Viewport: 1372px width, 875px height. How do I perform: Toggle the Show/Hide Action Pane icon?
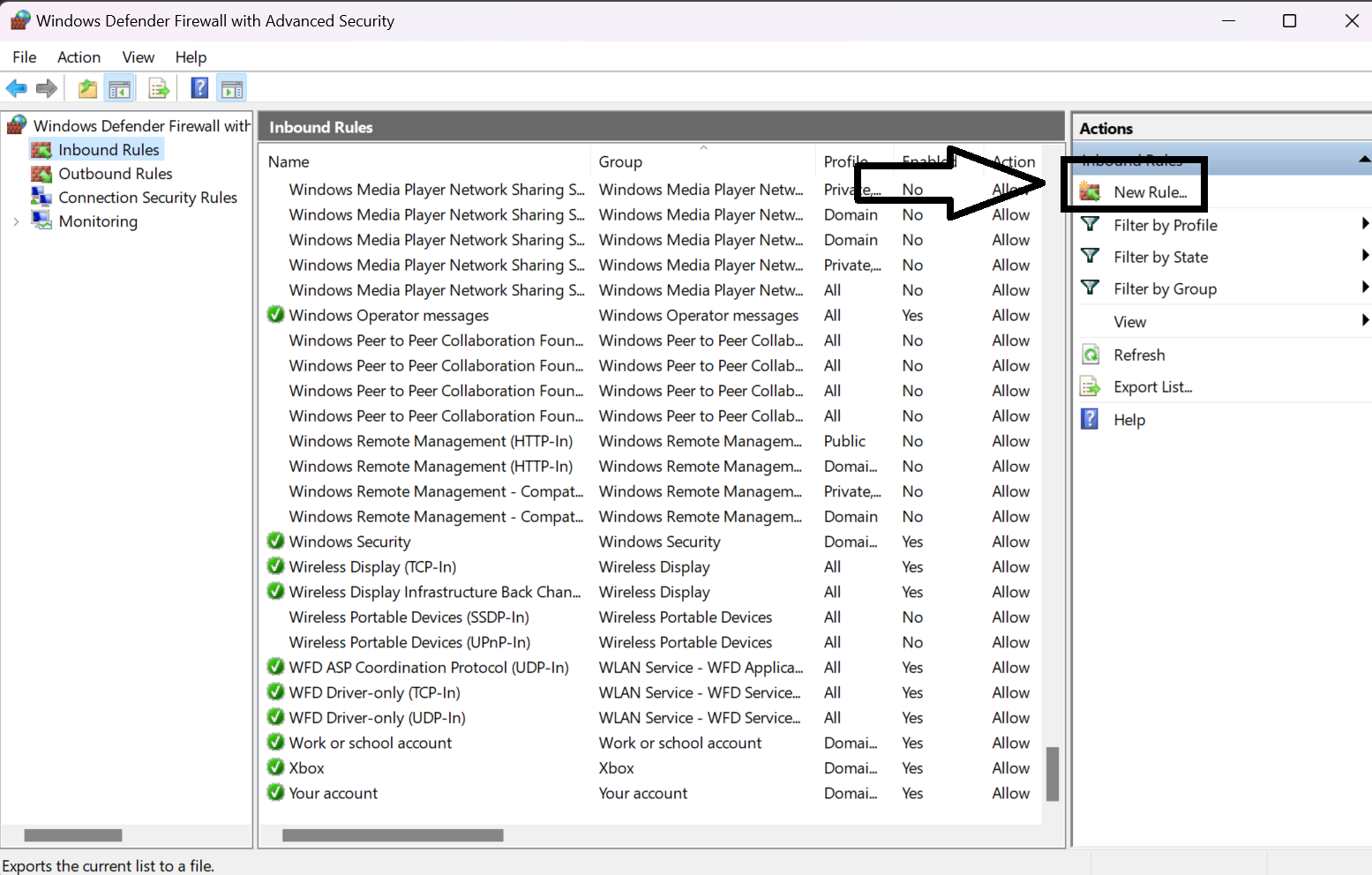(232, 88)
